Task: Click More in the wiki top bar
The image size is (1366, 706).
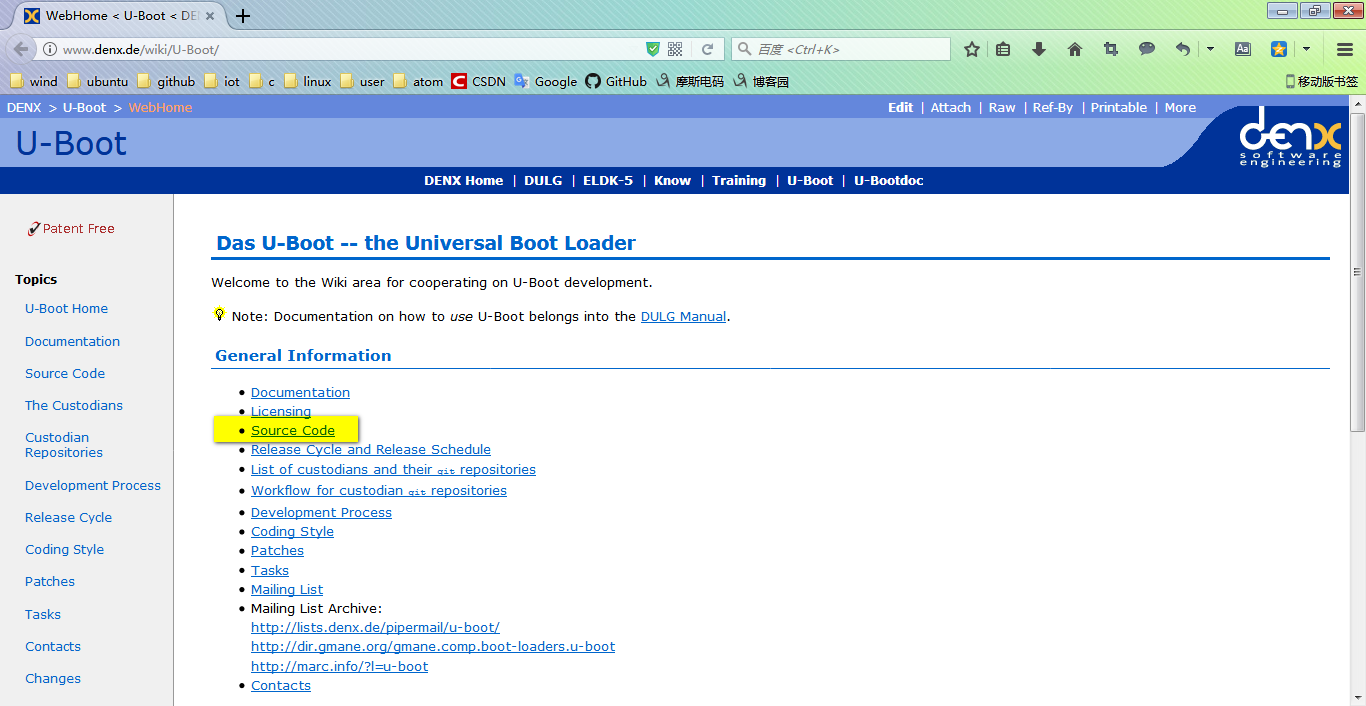Action: pyautogui.click(x=1180, y=107)
